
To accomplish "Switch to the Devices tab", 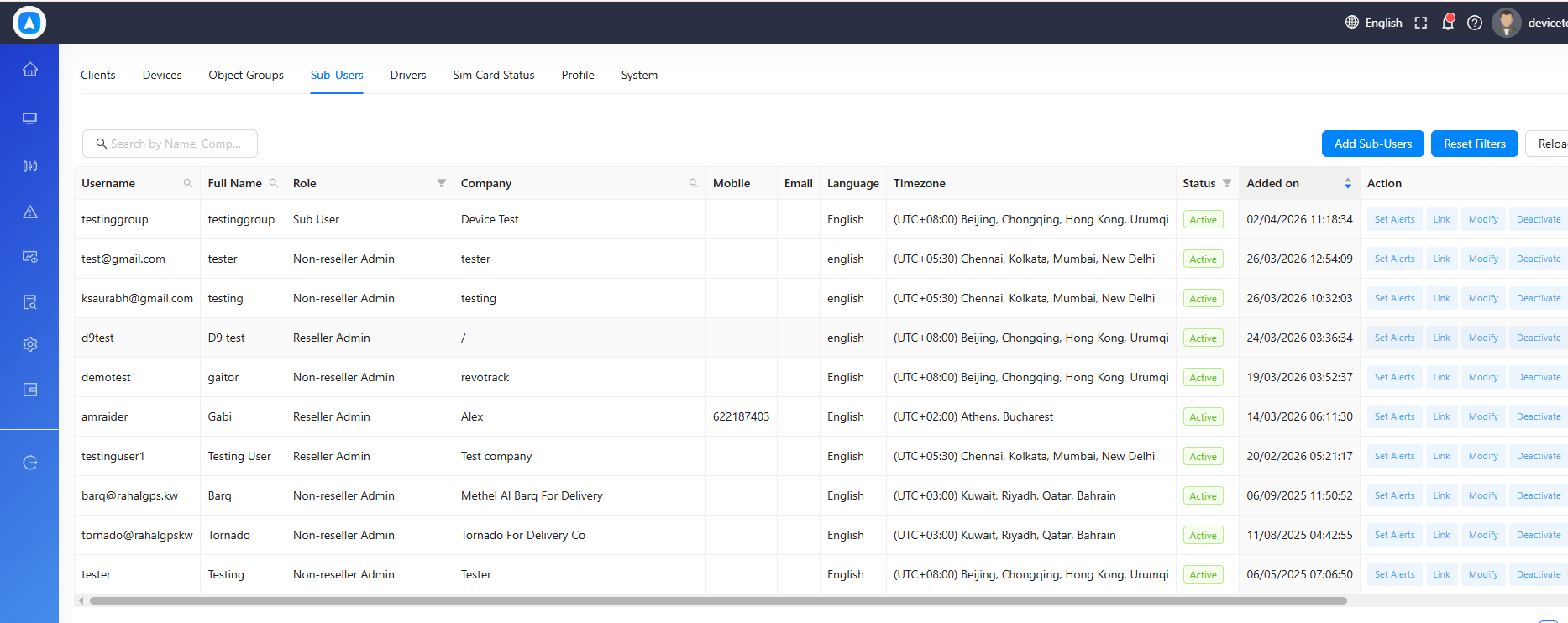I will 162,75.
